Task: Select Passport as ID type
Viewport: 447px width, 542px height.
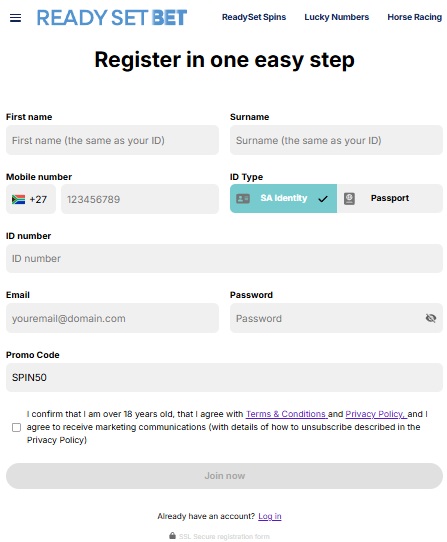Action: pyautogui.click(x=390, y=198)
